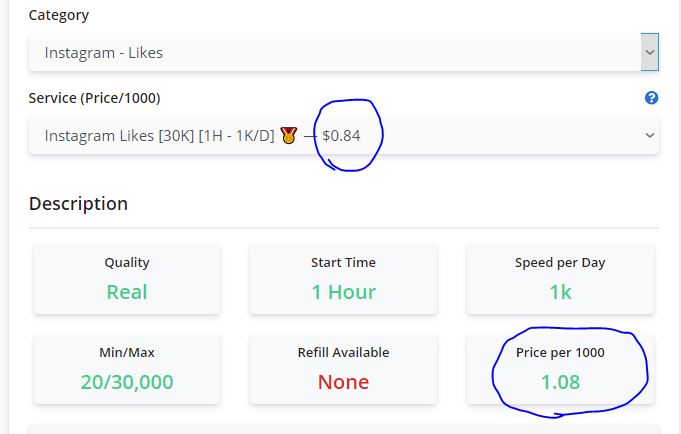Click the Price per 1000 value 1.08

[x=560, y=382]
